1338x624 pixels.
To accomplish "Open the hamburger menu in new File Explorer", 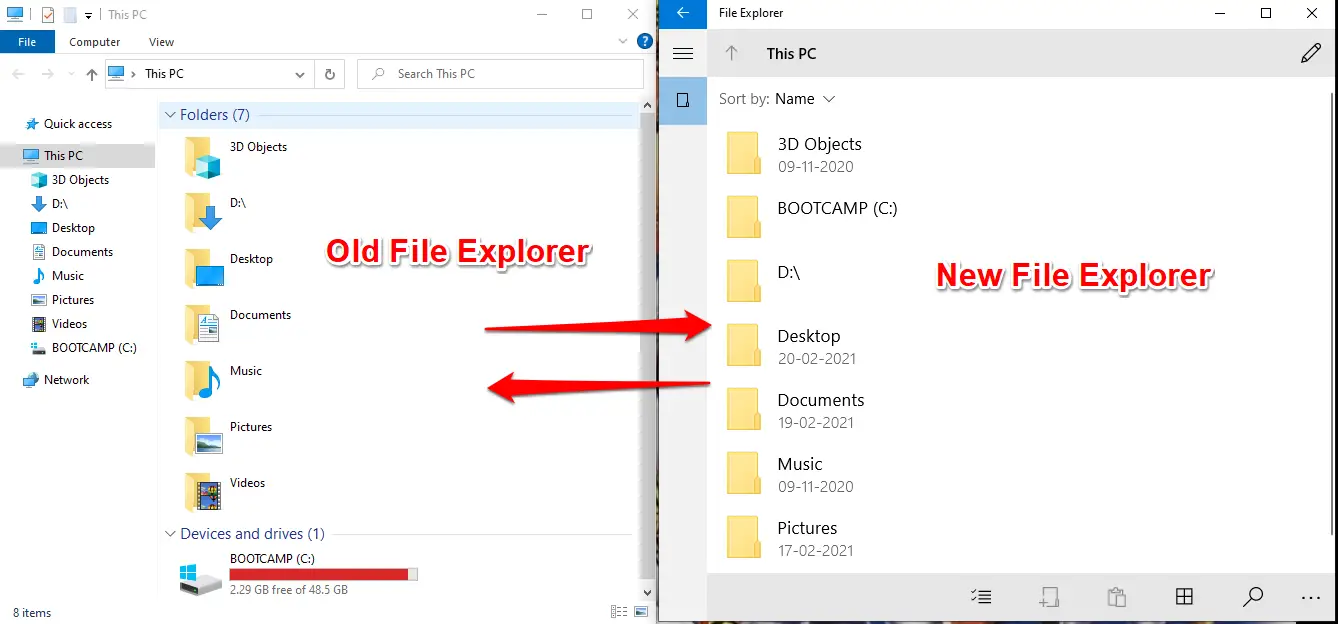I will point(683,54).
